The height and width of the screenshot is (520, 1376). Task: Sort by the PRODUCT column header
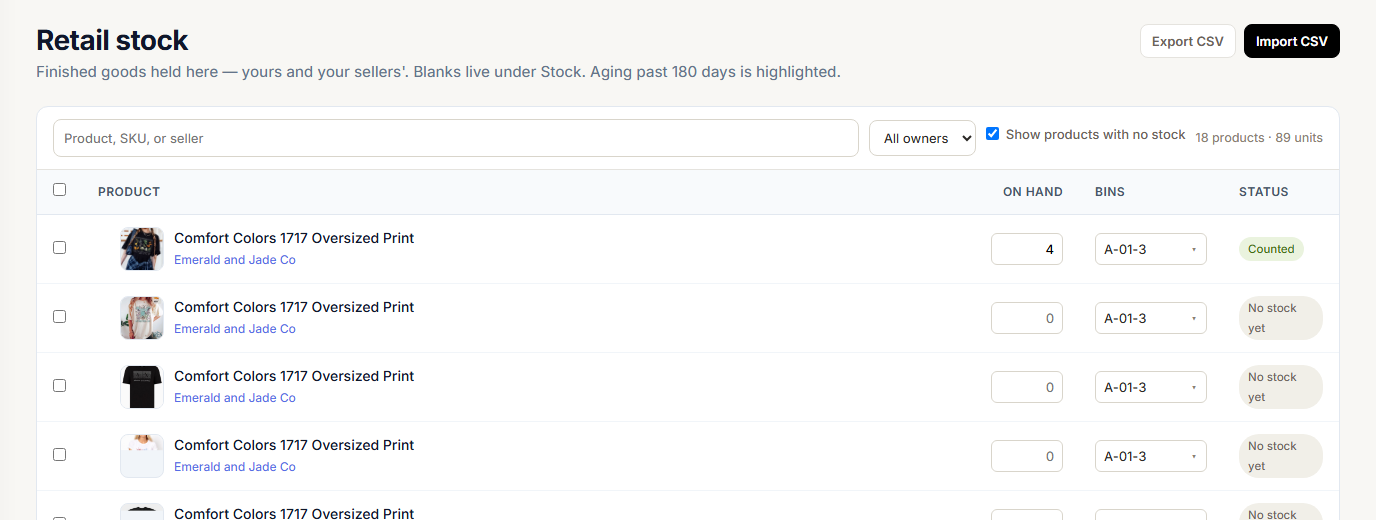[x=129, y=192]
